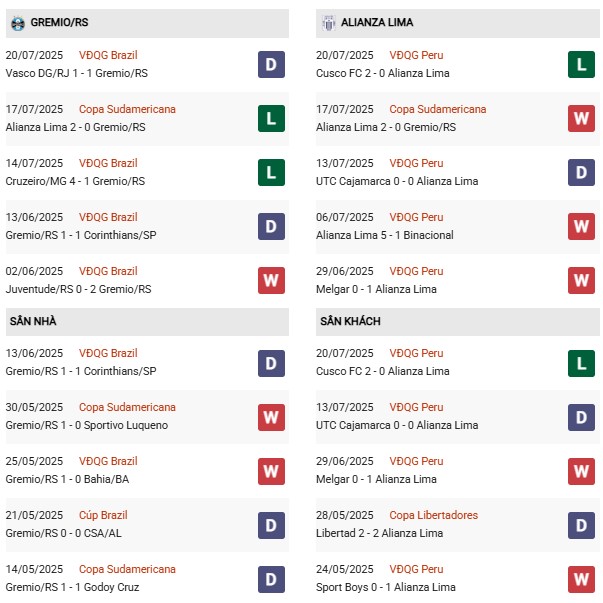The width and height of the screenshot is (603, 603).
Task: Select the L badge for Cruzeiro/MG match
Action: click(x=271, y=173)
